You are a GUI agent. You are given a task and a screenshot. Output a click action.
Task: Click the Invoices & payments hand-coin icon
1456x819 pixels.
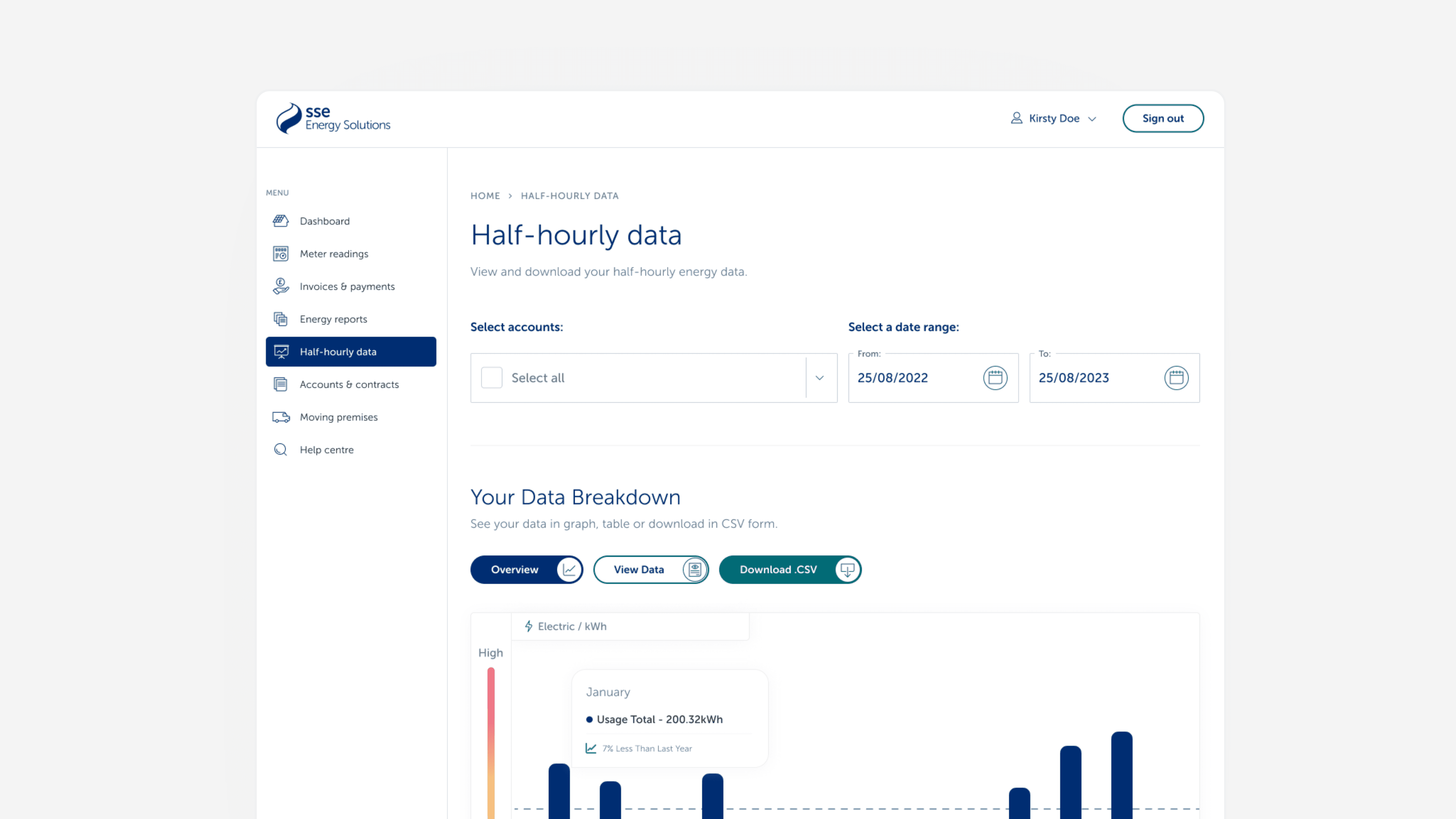pos(280,287)
